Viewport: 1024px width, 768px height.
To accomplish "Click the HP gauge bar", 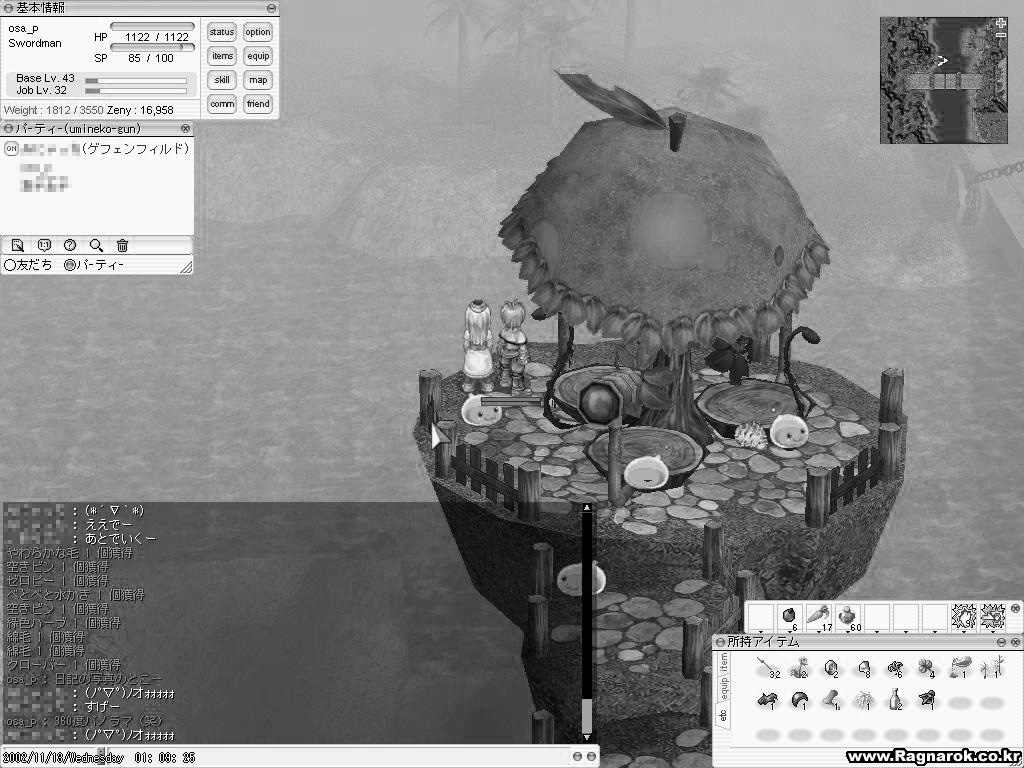I will tap(152, 26).
